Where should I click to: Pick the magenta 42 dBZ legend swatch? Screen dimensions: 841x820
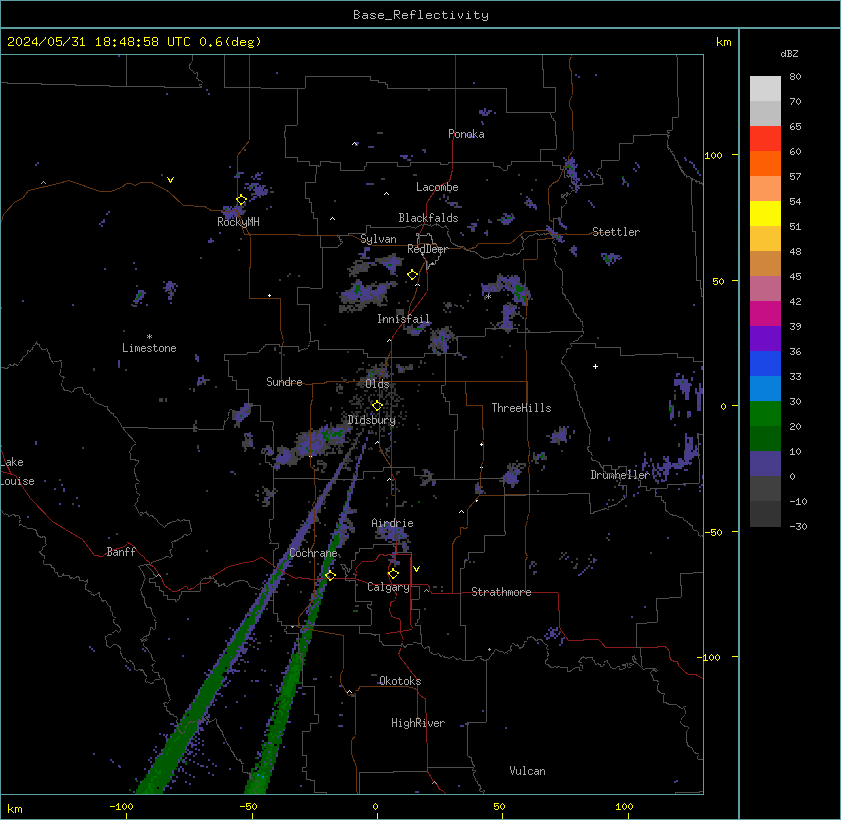click(765, 314)
